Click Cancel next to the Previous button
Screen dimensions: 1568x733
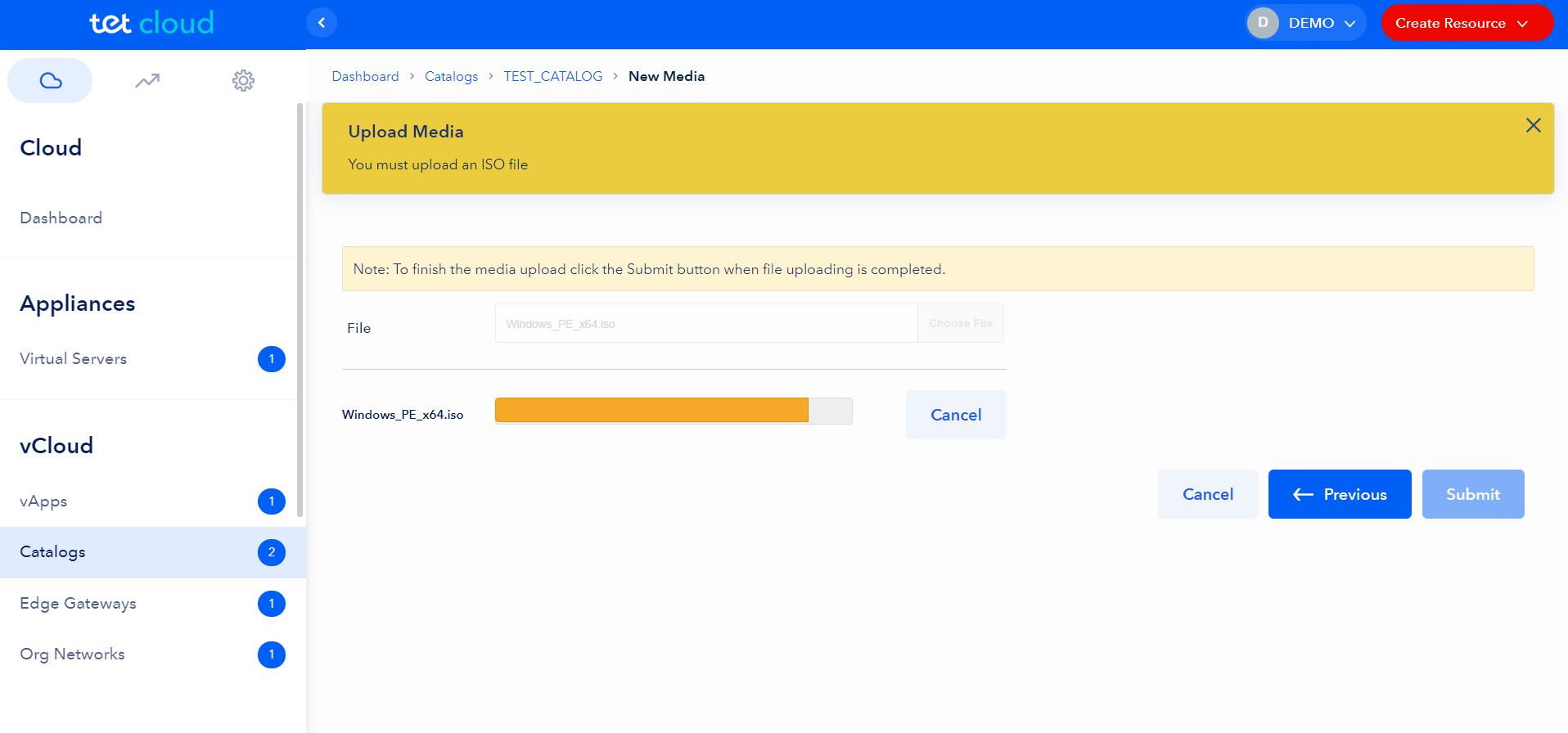coord(1208,494)
